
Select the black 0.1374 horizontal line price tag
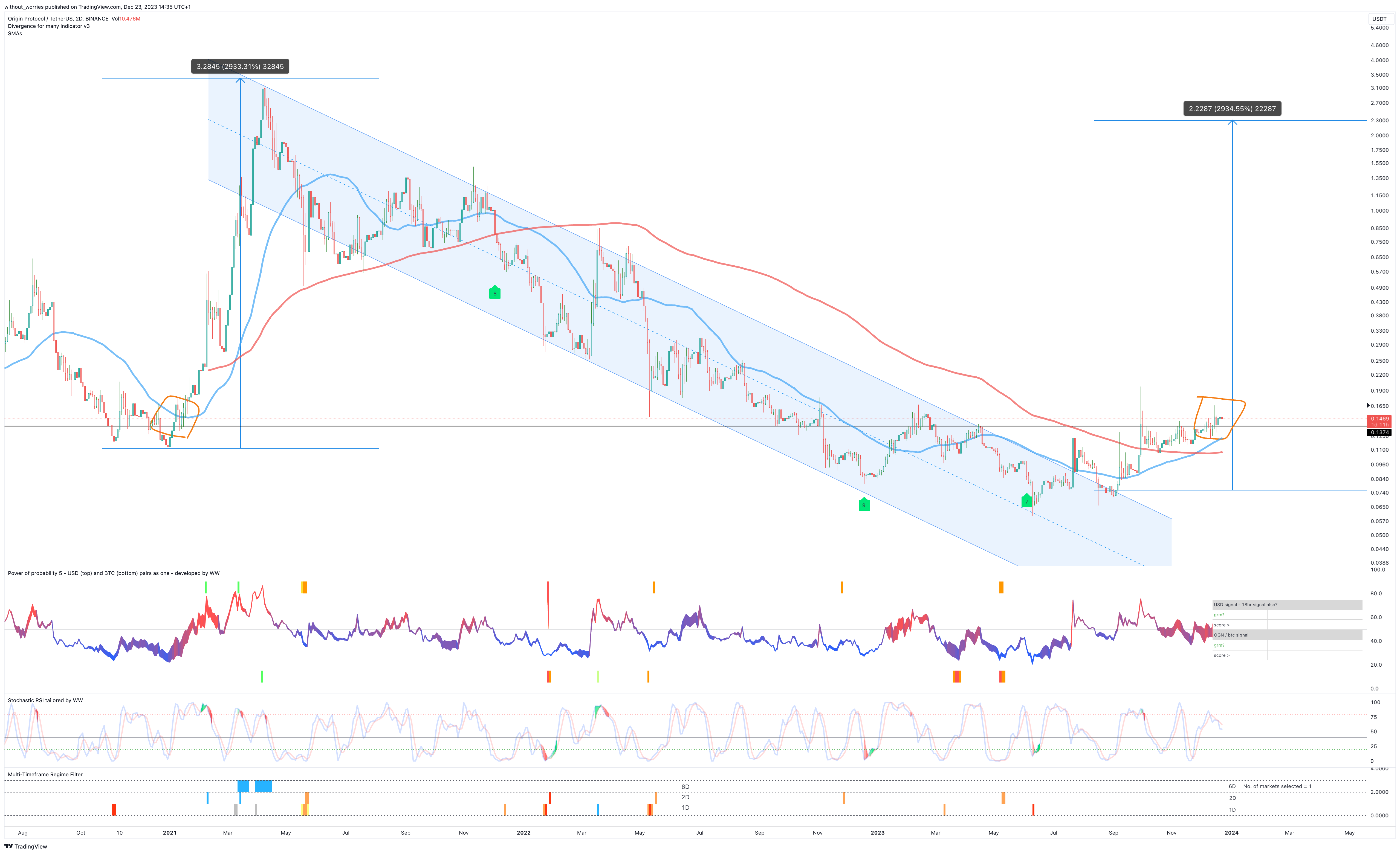pyautogui.click(x=1379, y=433)
